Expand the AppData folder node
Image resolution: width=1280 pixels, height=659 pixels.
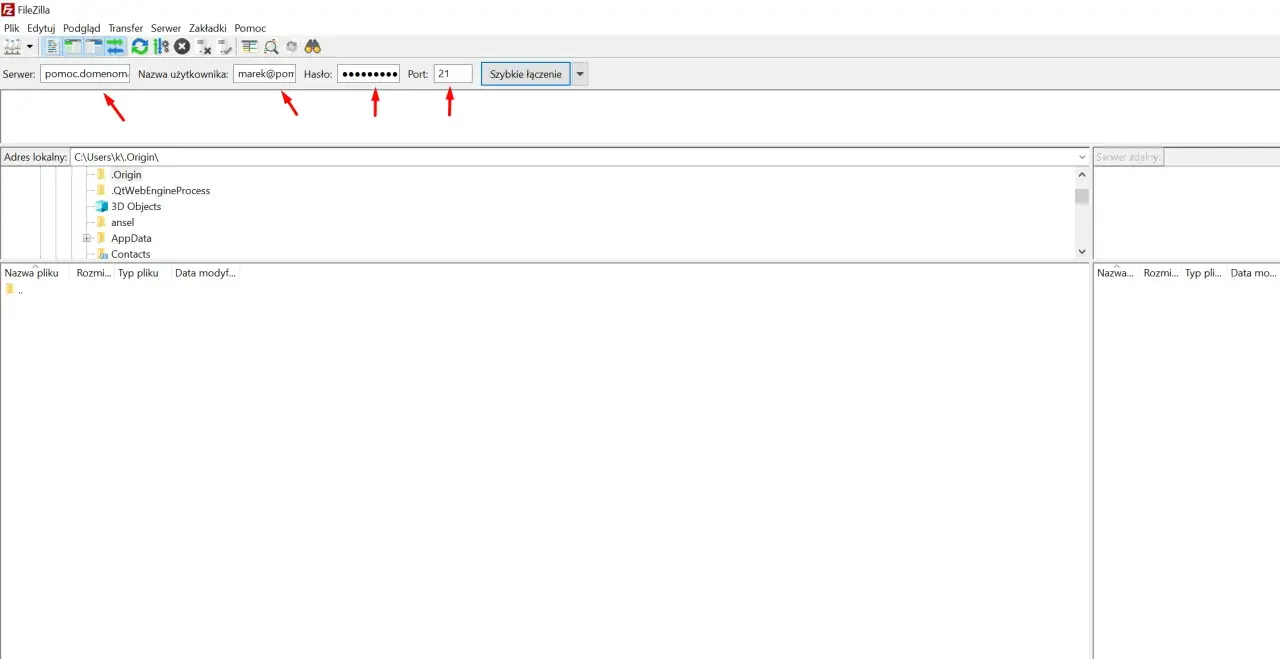87,238
